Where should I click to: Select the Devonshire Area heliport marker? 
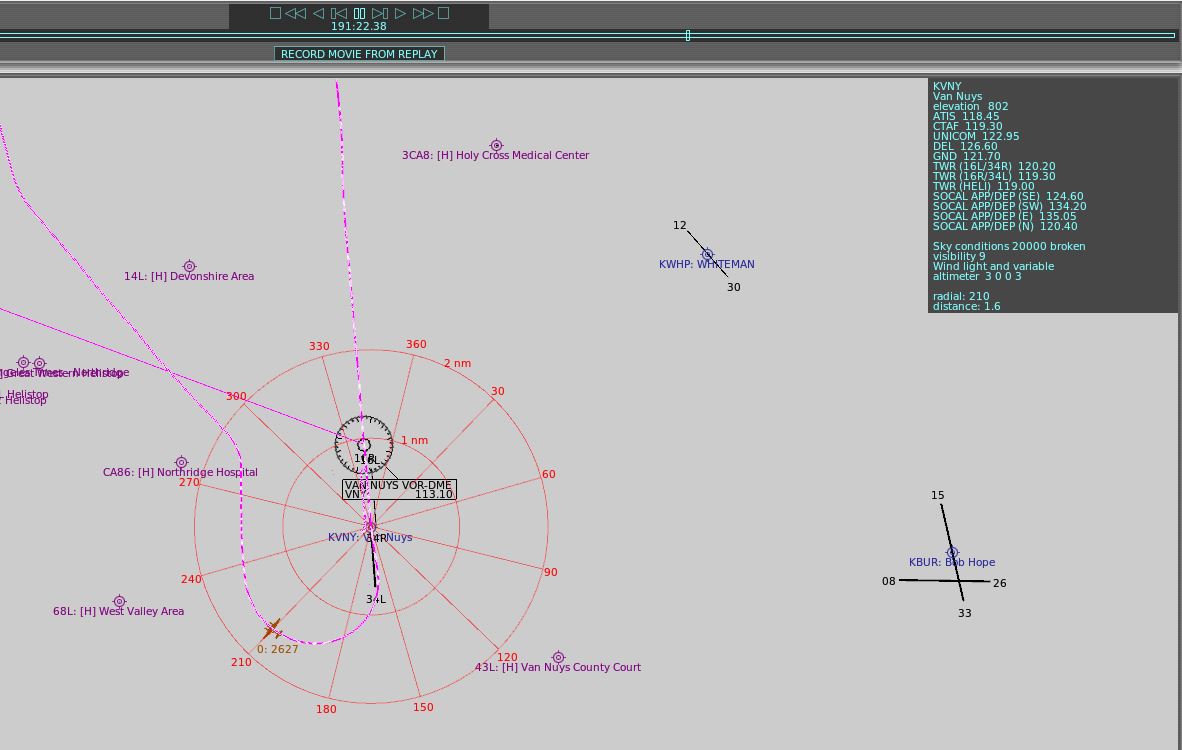click(x=189, y=266)
